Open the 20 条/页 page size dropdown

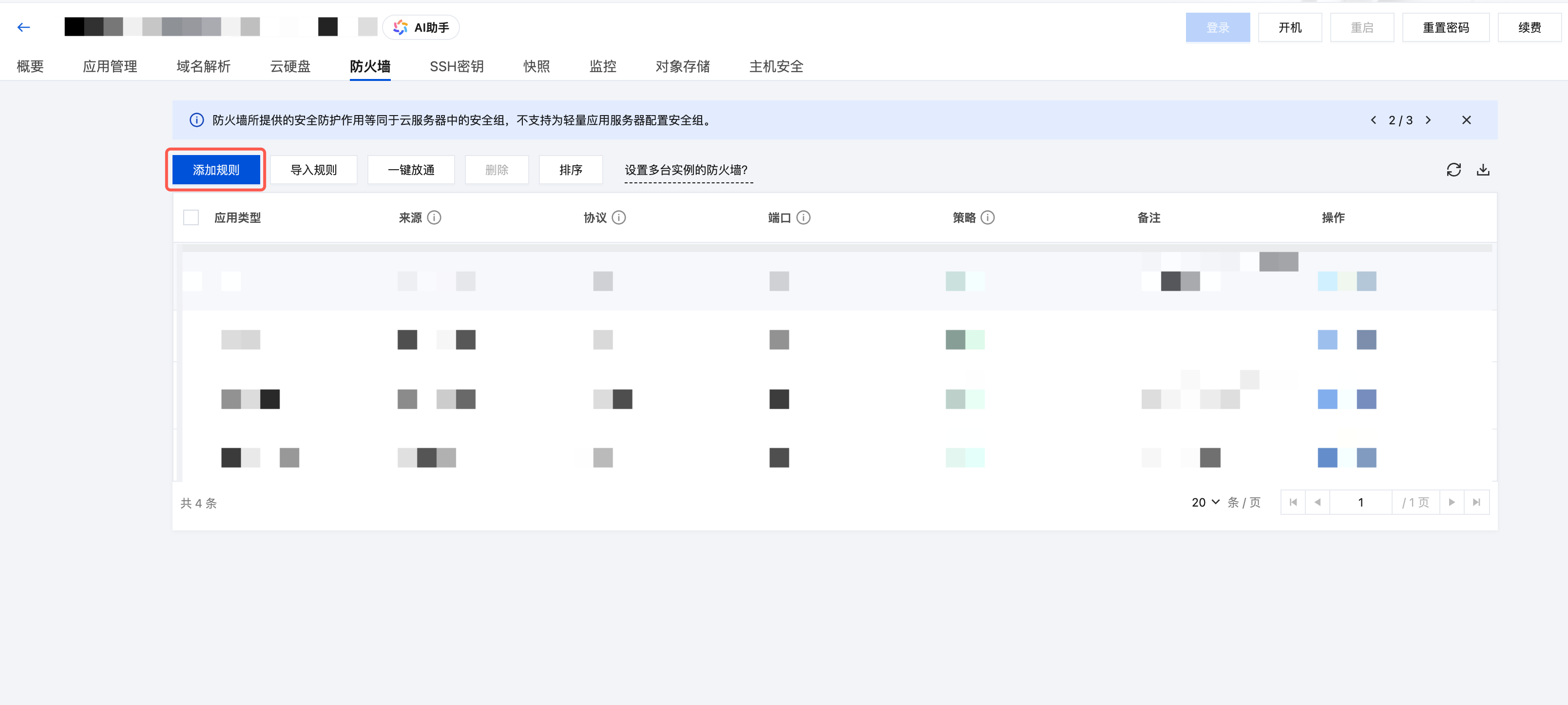click(1205, 502)
